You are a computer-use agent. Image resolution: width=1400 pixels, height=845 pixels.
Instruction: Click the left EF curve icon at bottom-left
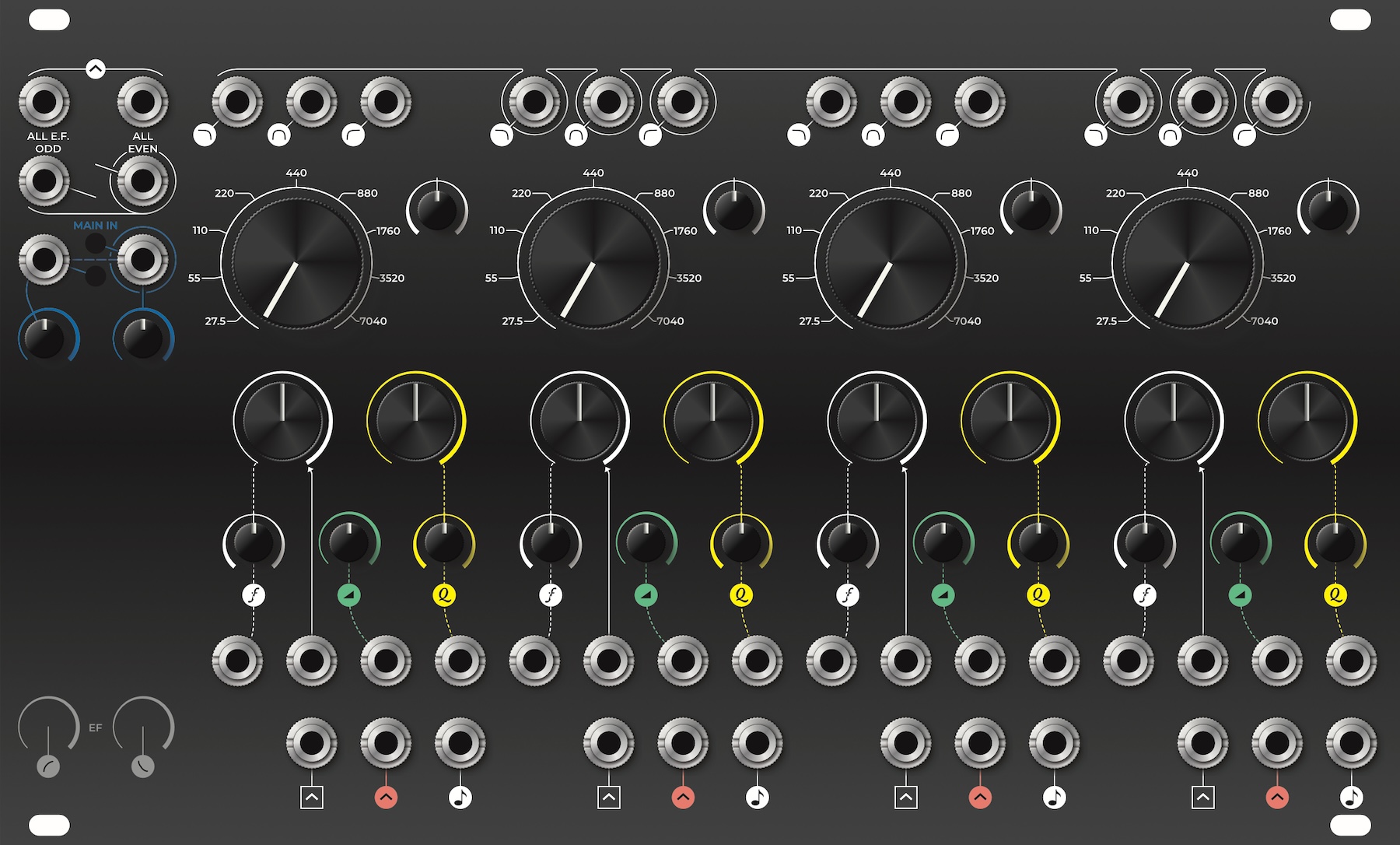coord(48,766)
